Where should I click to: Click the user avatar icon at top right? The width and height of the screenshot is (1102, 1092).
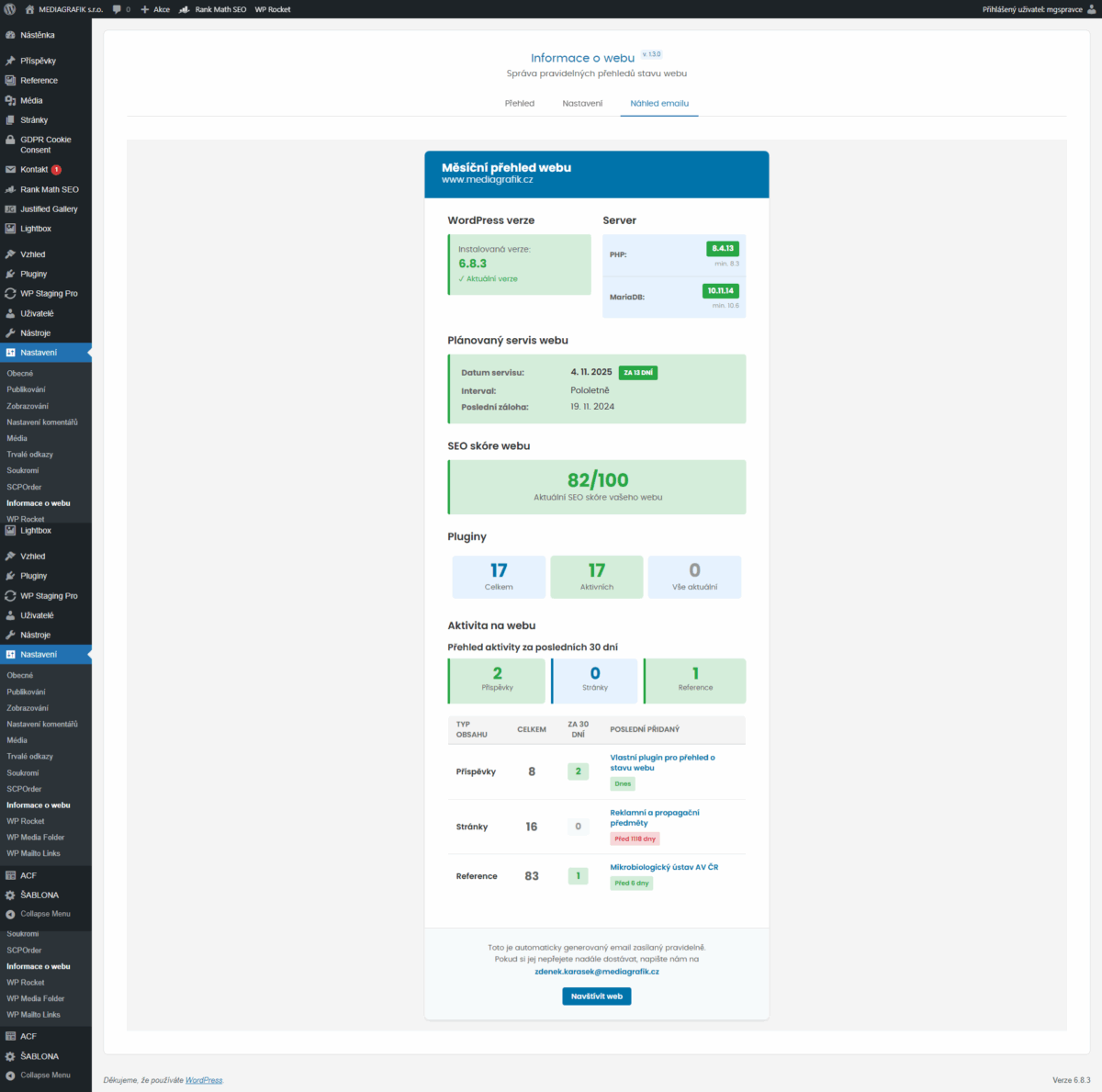[1092, 9]
